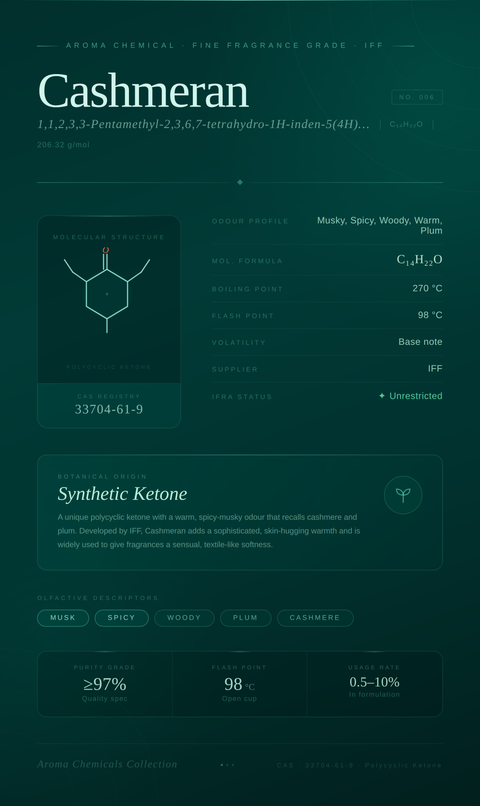Screen dimensions: 480x806
Task: Click the molecular structure diagram
Action: click(107, 290)
